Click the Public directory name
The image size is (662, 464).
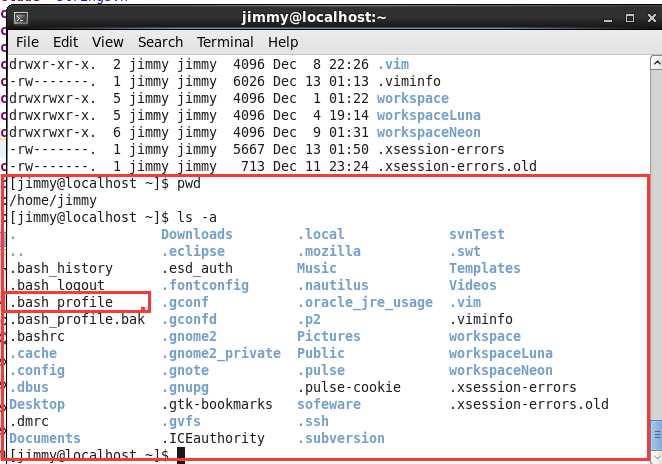click(x=321, y=353)
